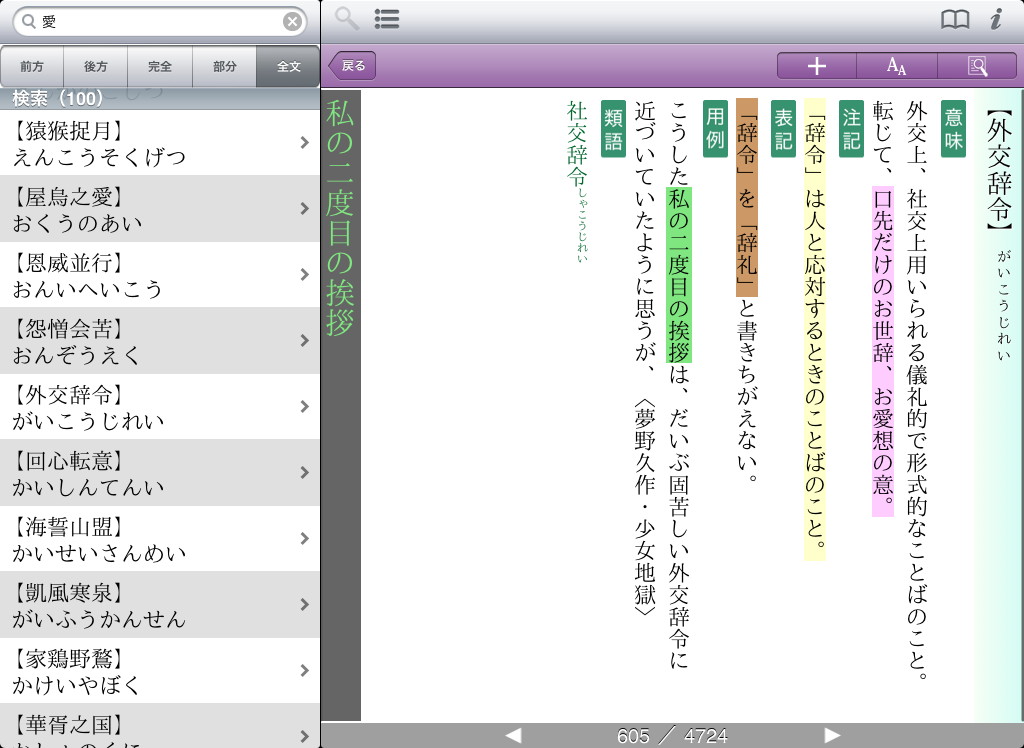Select 前方 prefix match mode
Screen dimensions: 1024x748
[x=32, y=67]
